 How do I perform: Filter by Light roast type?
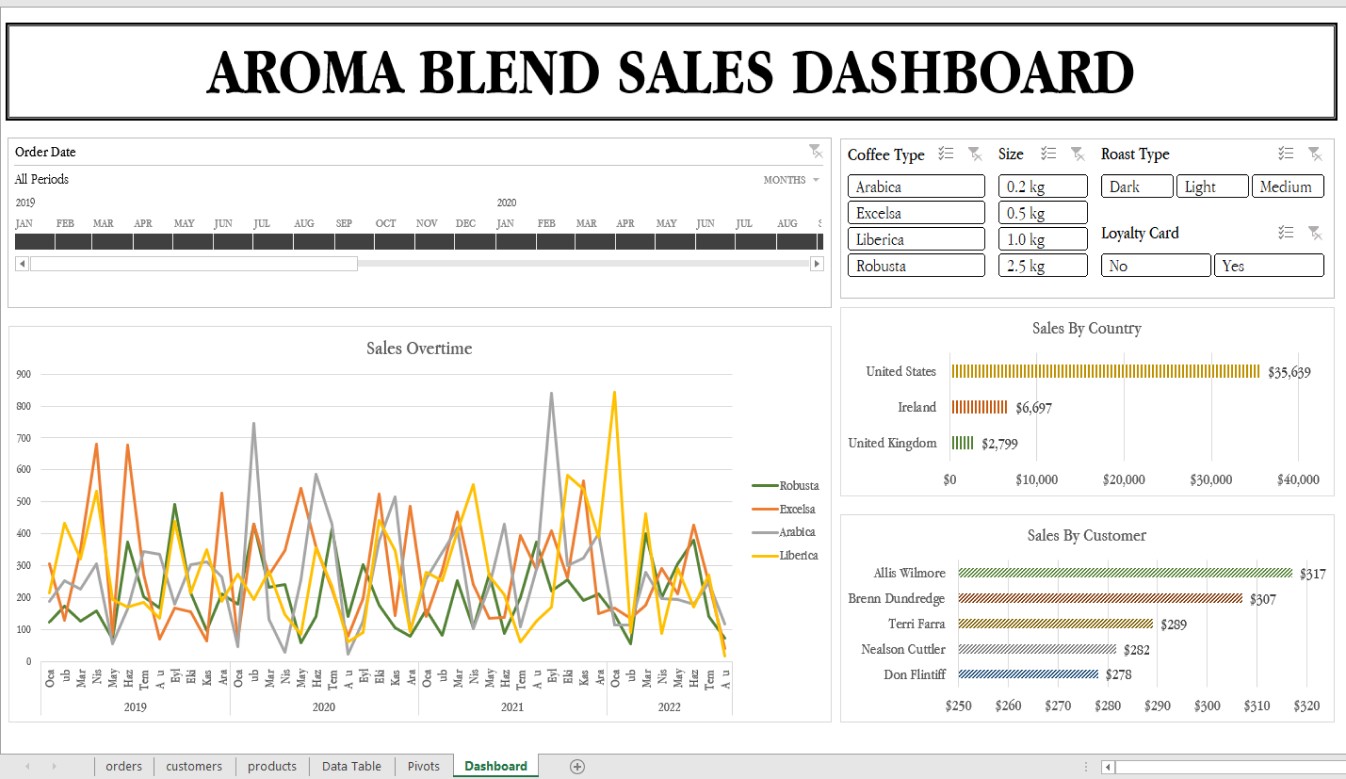click(x=1212, y=187)
